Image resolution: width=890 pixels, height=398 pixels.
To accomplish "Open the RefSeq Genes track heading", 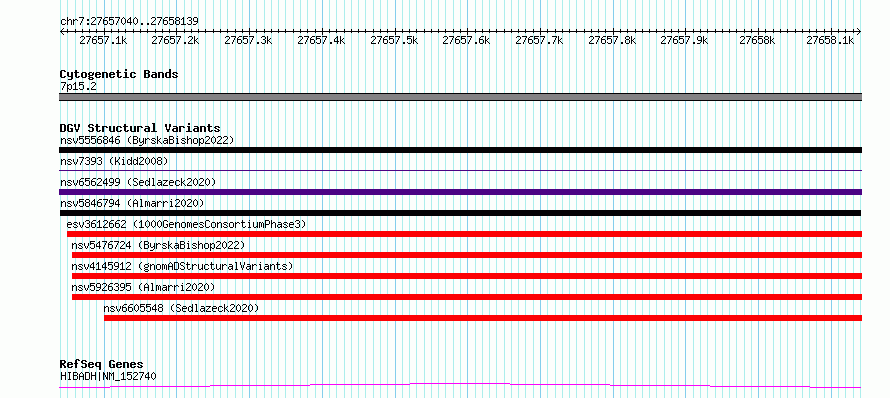I will coord(102,365).
